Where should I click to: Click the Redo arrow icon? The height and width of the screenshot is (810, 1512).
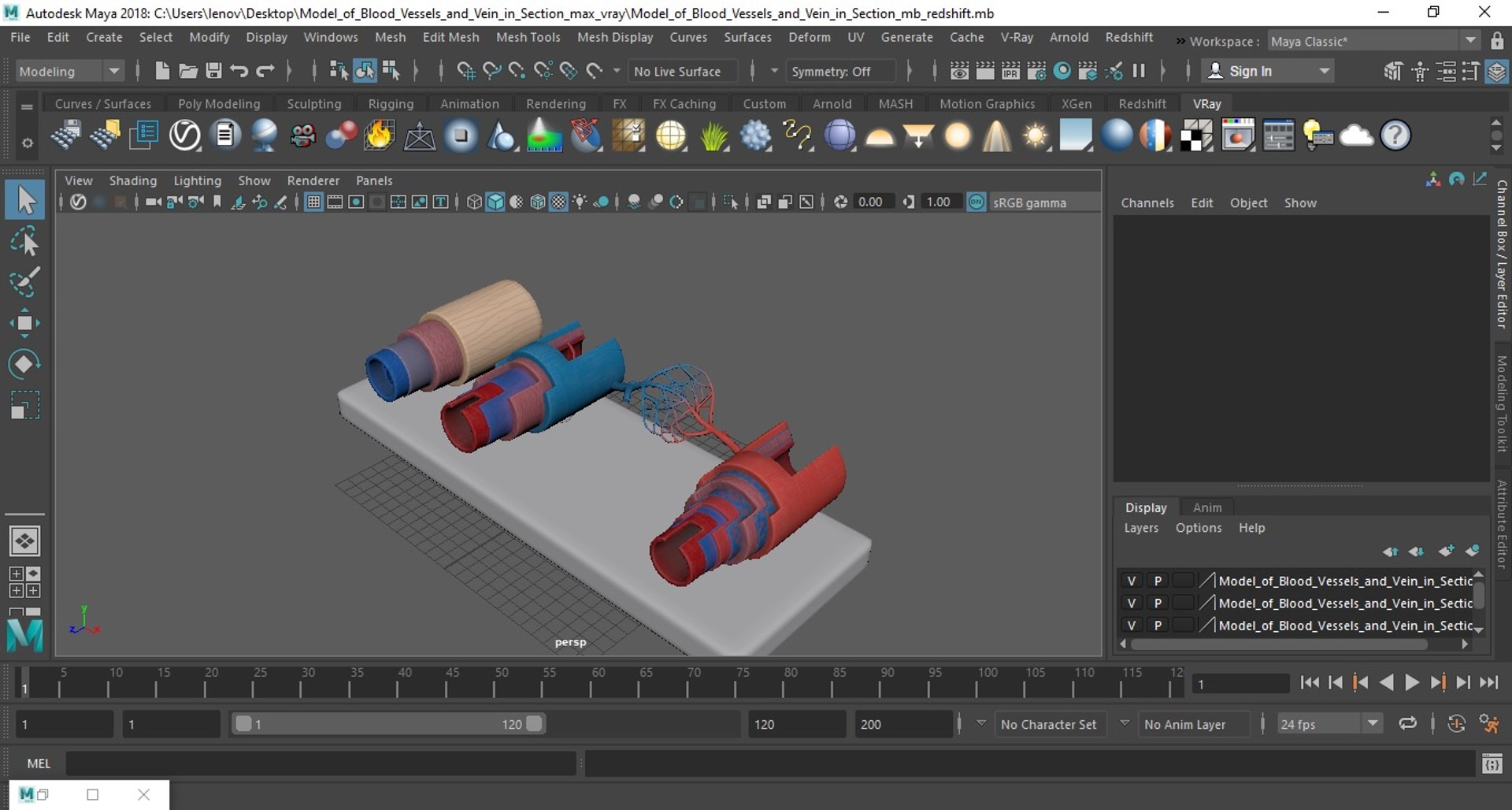(x=265, y=71)
